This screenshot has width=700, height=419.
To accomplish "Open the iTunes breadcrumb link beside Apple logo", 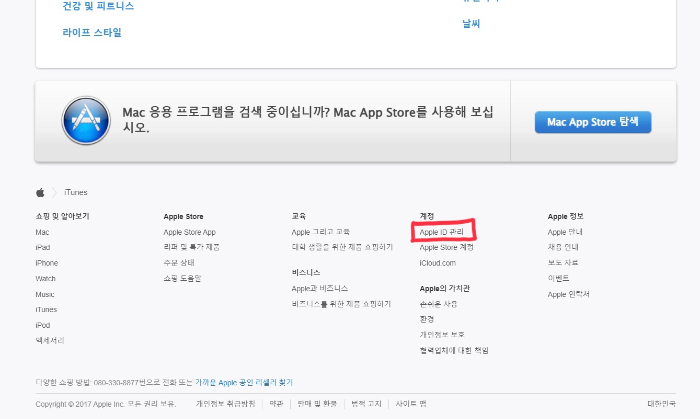I will click(x=76, y=192).
